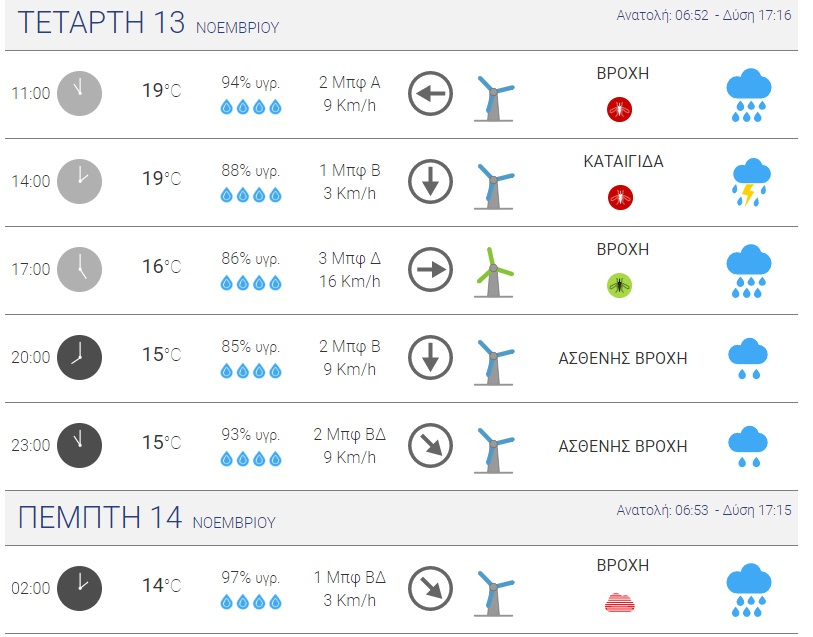This screenshot has height=637, width=813.
Task: Click the east wind arrow at 11:00
Action: 430,95
